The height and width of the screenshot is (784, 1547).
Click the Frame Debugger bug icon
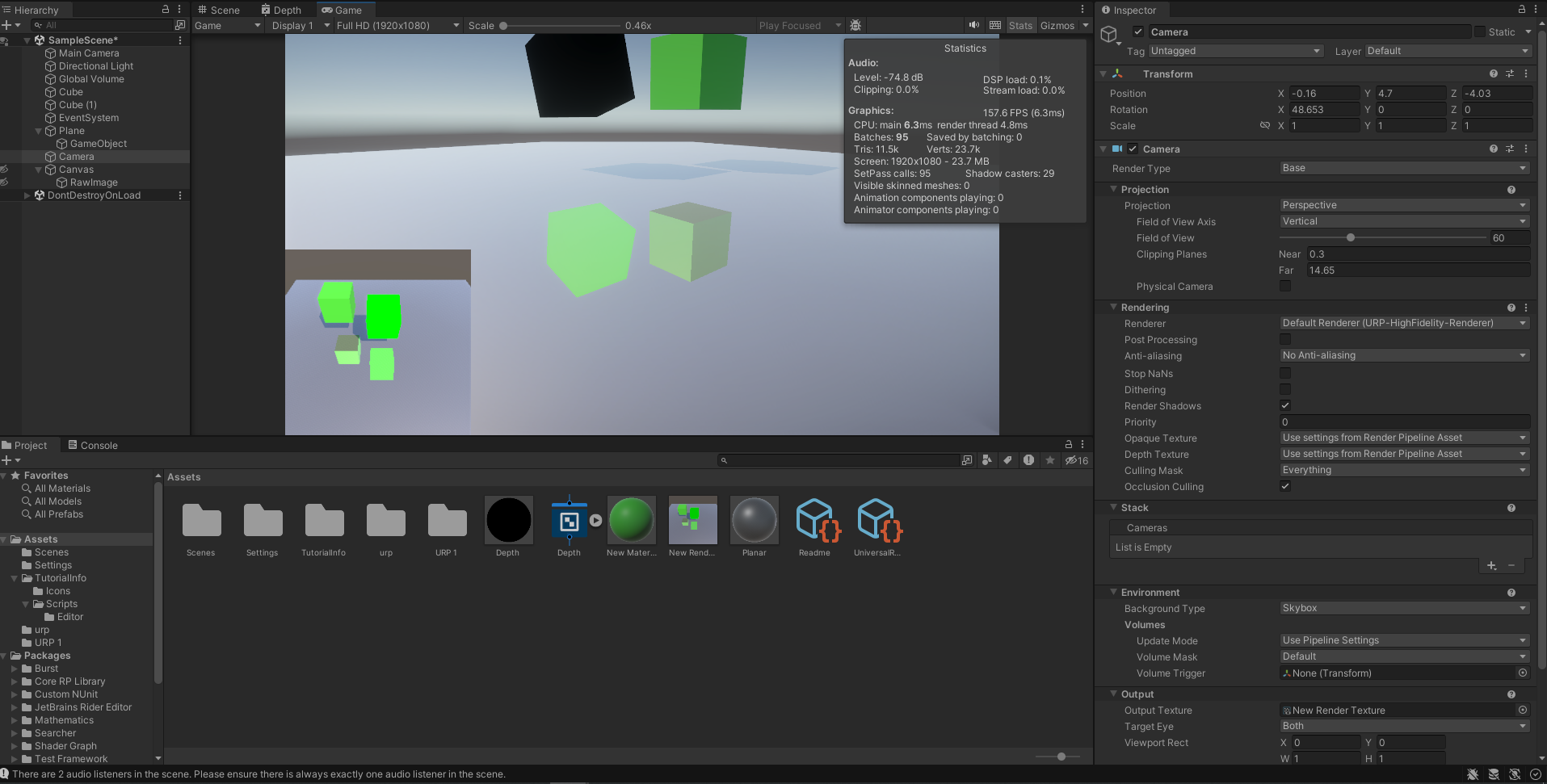point(855,25)
